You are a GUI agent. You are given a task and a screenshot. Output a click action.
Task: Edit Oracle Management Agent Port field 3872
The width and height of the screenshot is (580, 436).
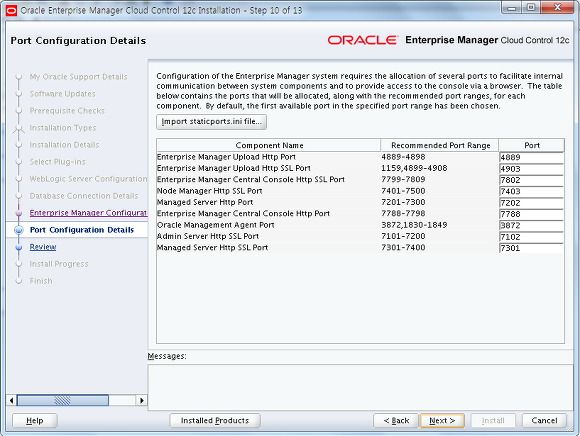tap(531, 225)
